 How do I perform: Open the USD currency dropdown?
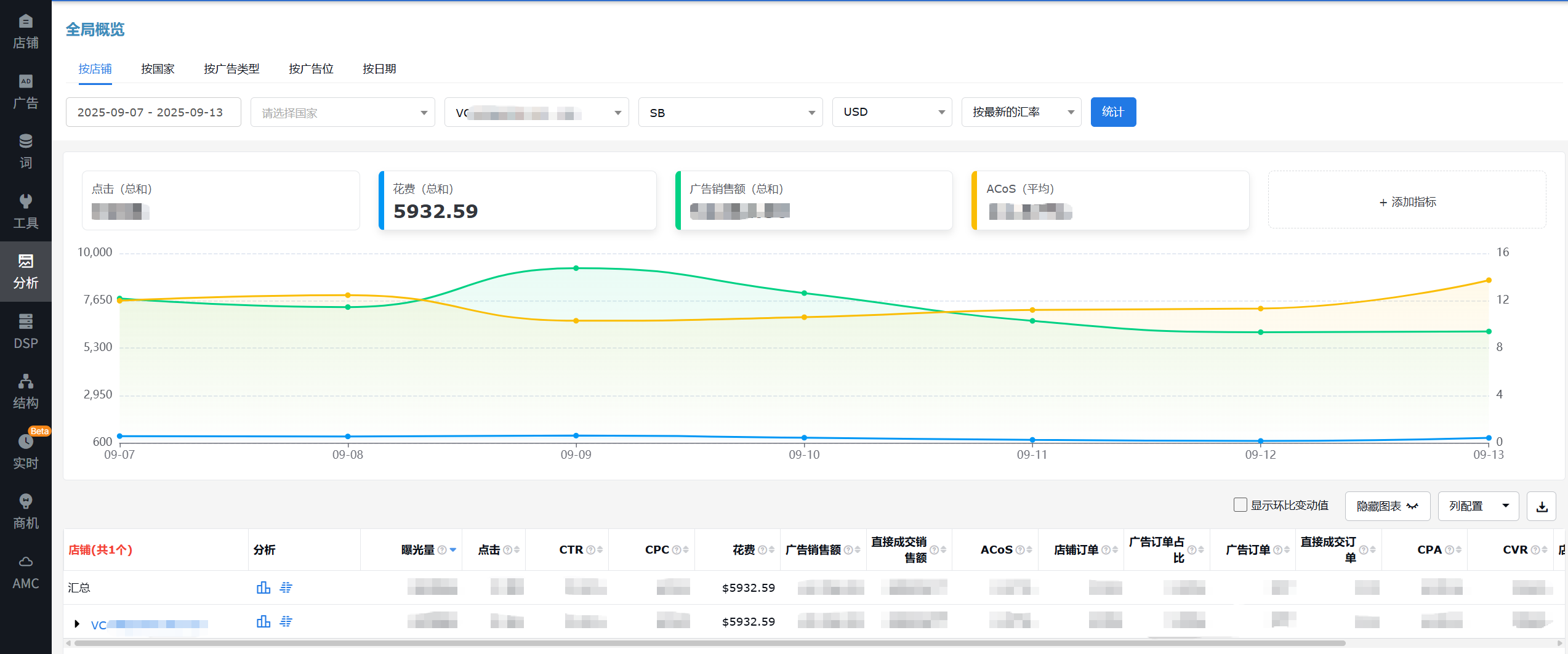point(891,112)
